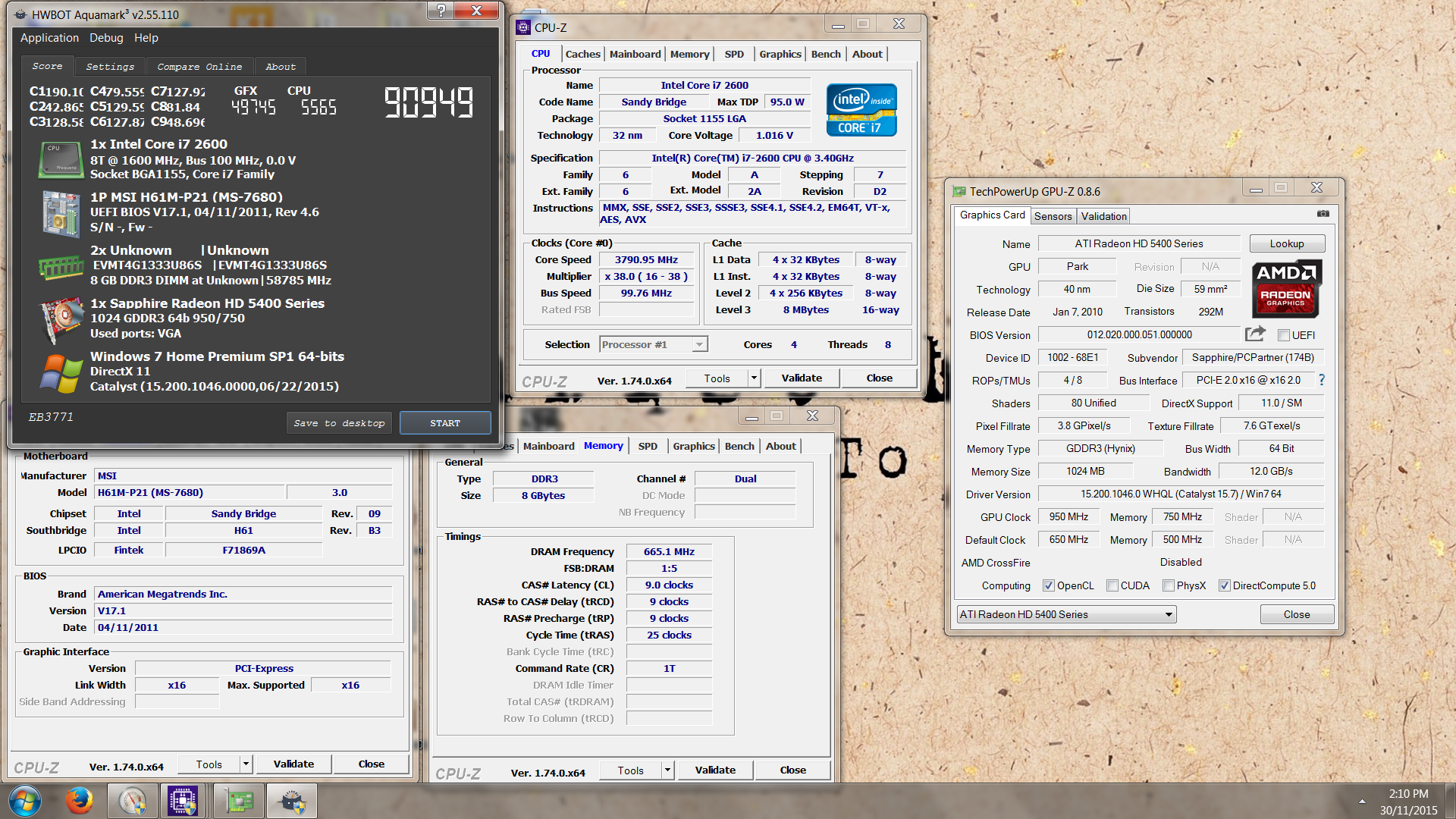
Task: Click Close in the CPU-Z Mainboard window
Action: pos(372,764)
